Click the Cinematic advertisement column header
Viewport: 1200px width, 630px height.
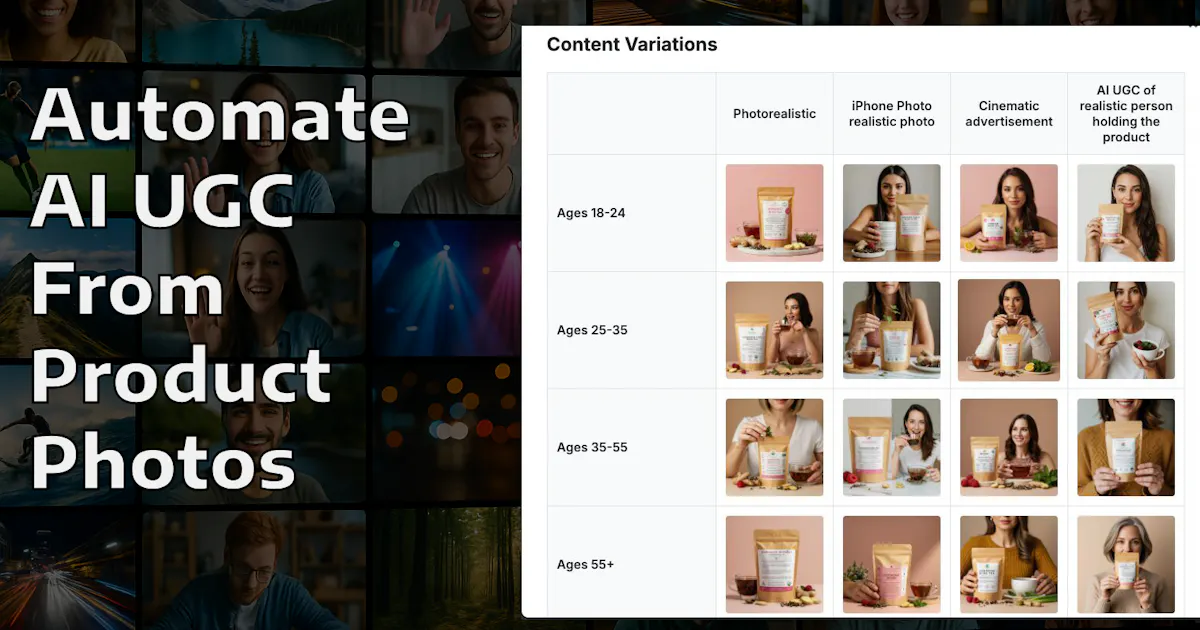(x=1009, y=114)
